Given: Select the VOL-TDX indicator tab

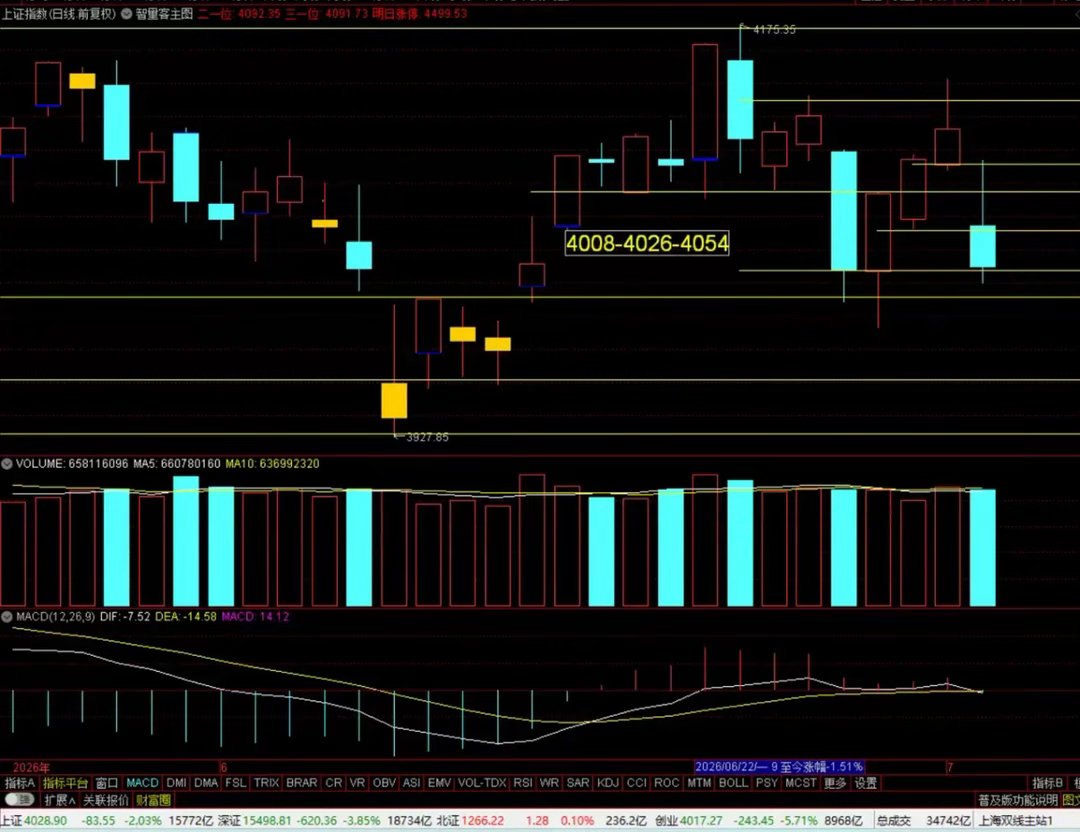Looking at the screenshot, I should coord(482,783).
